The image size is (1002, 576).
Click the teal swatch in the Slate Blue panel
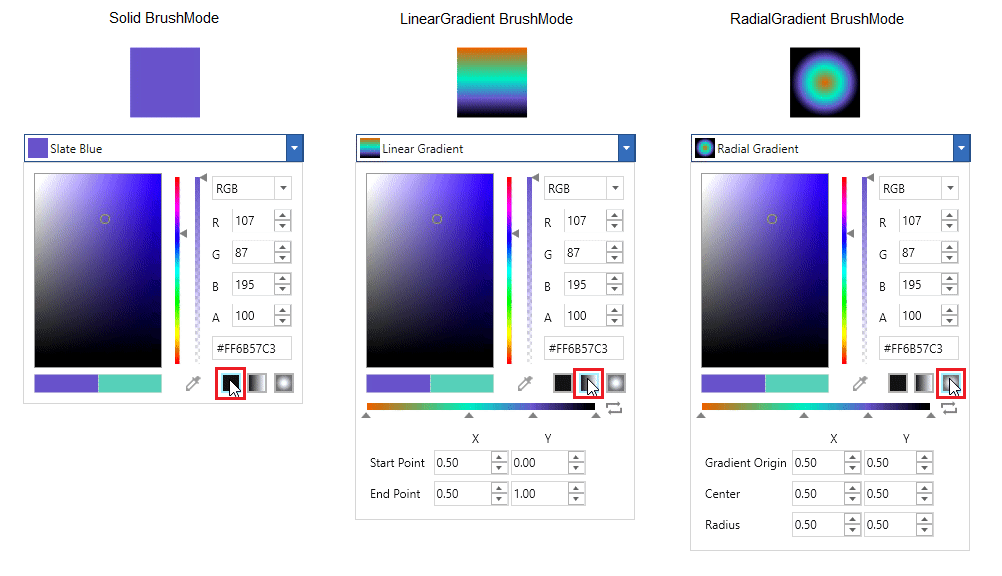[x=130, y=383]
